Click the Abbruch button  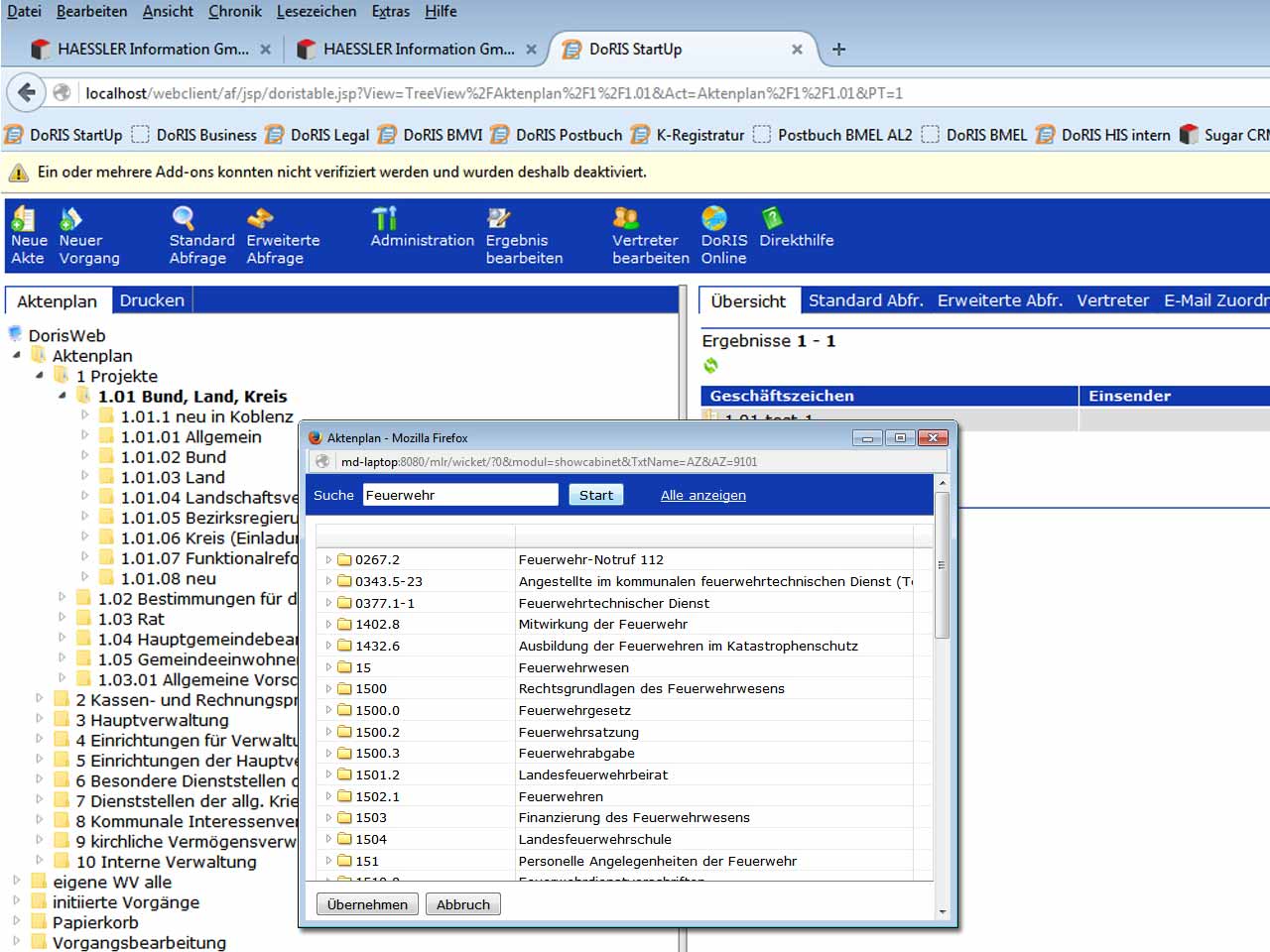(463, 904)
